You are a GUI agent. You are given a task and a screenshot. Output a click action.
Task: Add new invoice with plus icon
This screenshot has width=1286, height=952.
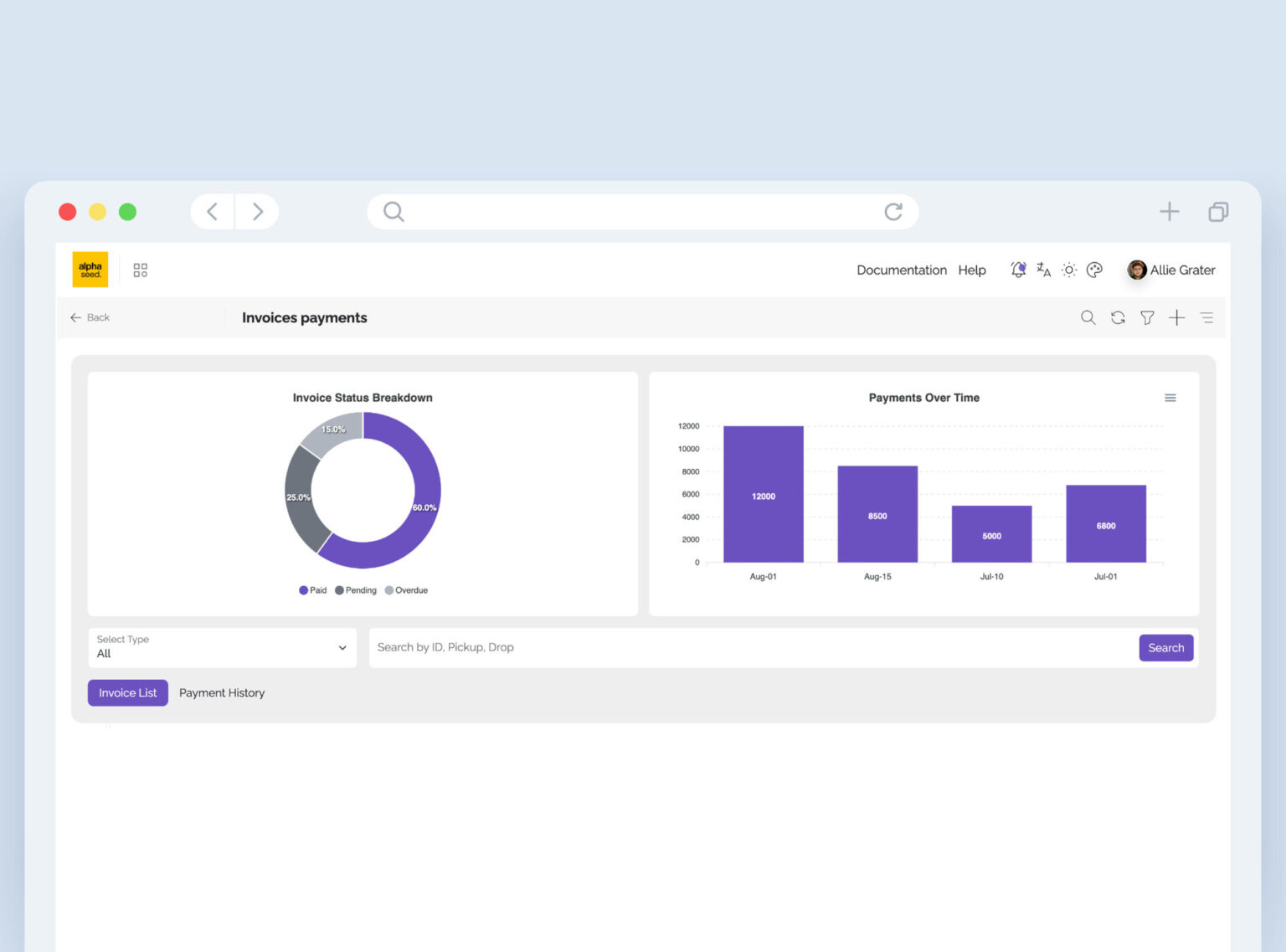point(1176,317)
